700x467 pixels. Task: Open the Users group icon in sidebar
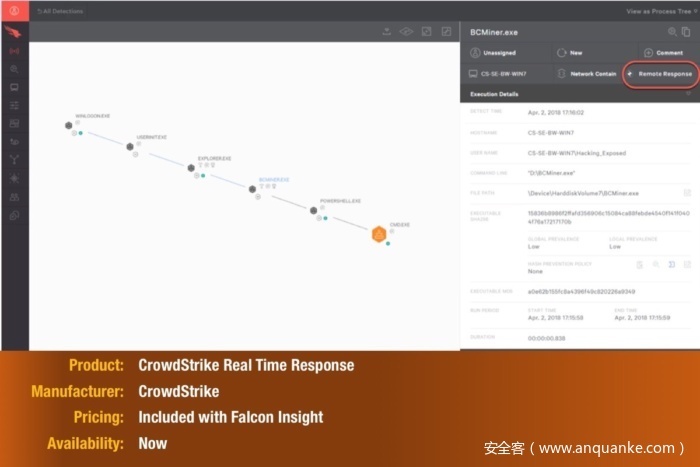[14, 197]
